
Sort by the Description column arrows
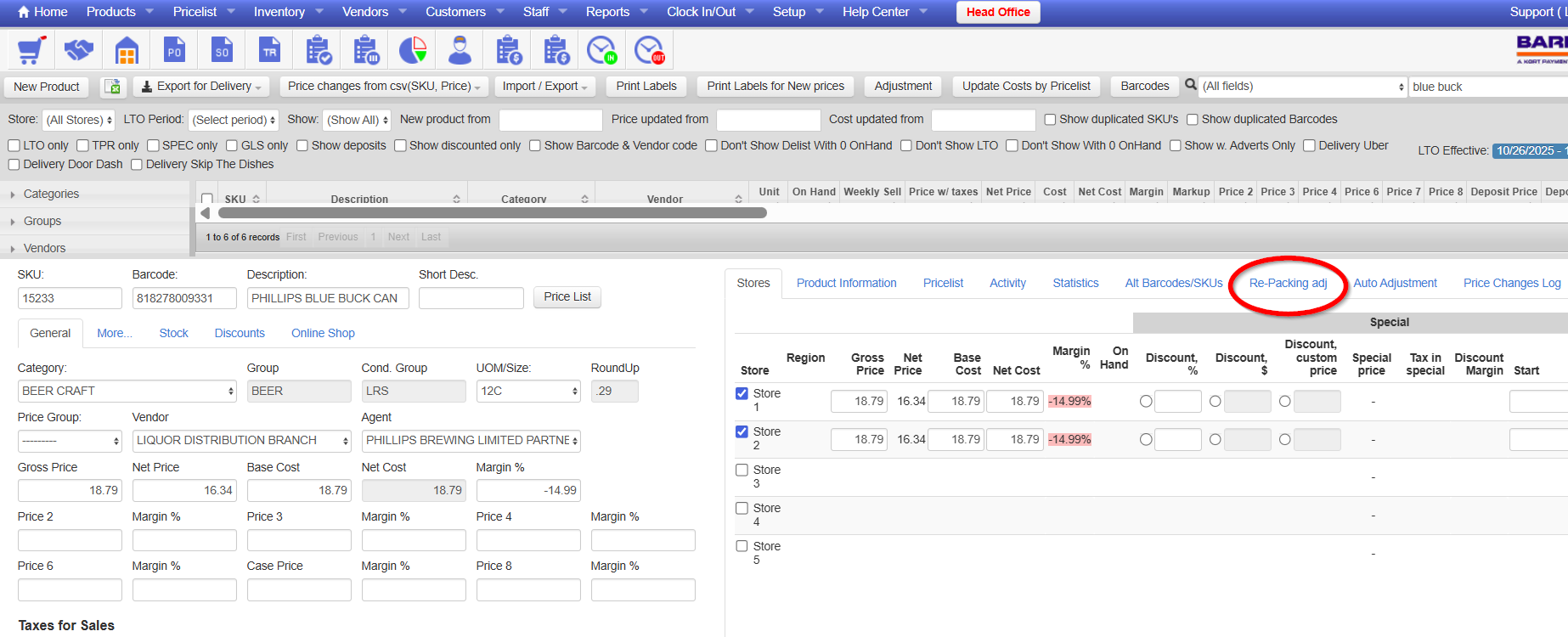tap(457, 199)
